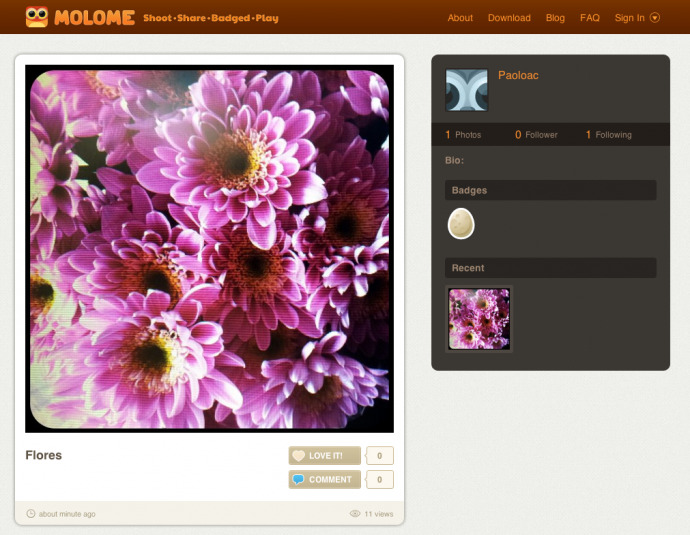The image size is (690, 535).
Task: Click the speech bubble comment icon
Action: [x=298, y=480]
